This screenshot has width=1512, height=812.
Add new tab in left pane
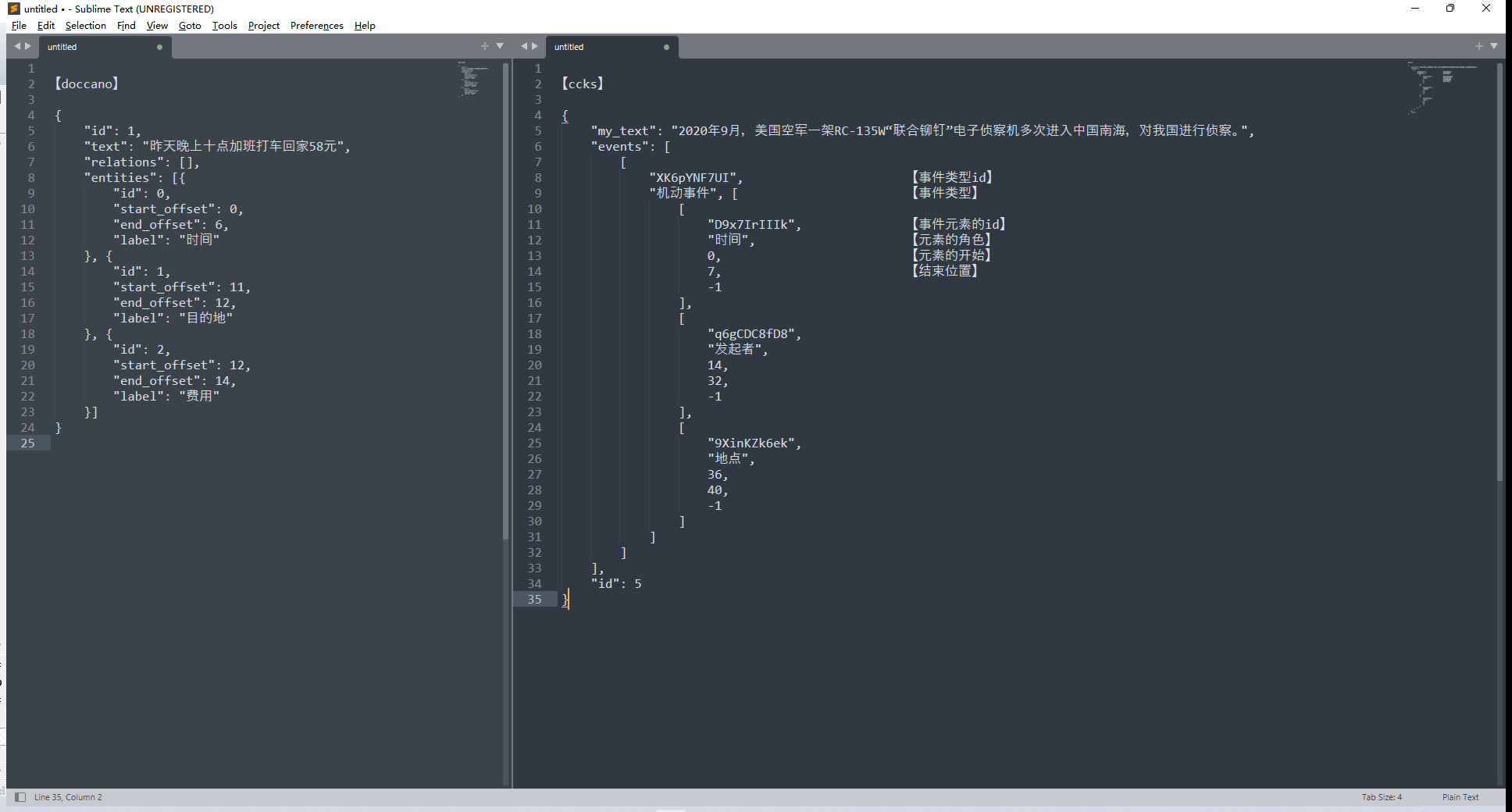tap(484, 46)
